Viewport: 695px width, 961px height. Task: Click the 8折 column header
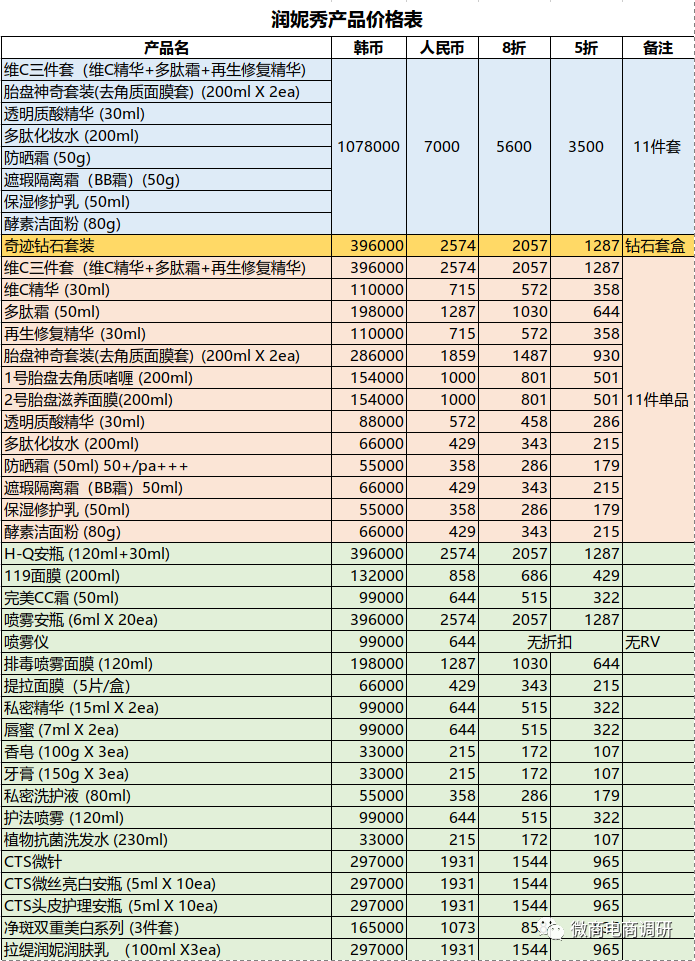coord(514,48)
